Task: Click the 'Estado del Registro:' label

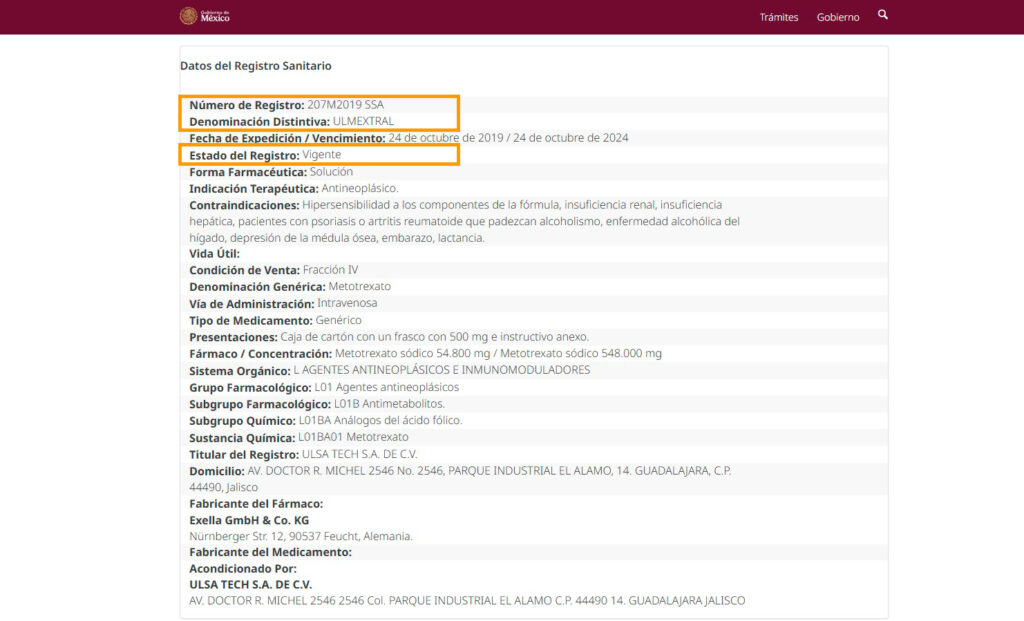Action: pyautogui.click(x=244, y=155)
